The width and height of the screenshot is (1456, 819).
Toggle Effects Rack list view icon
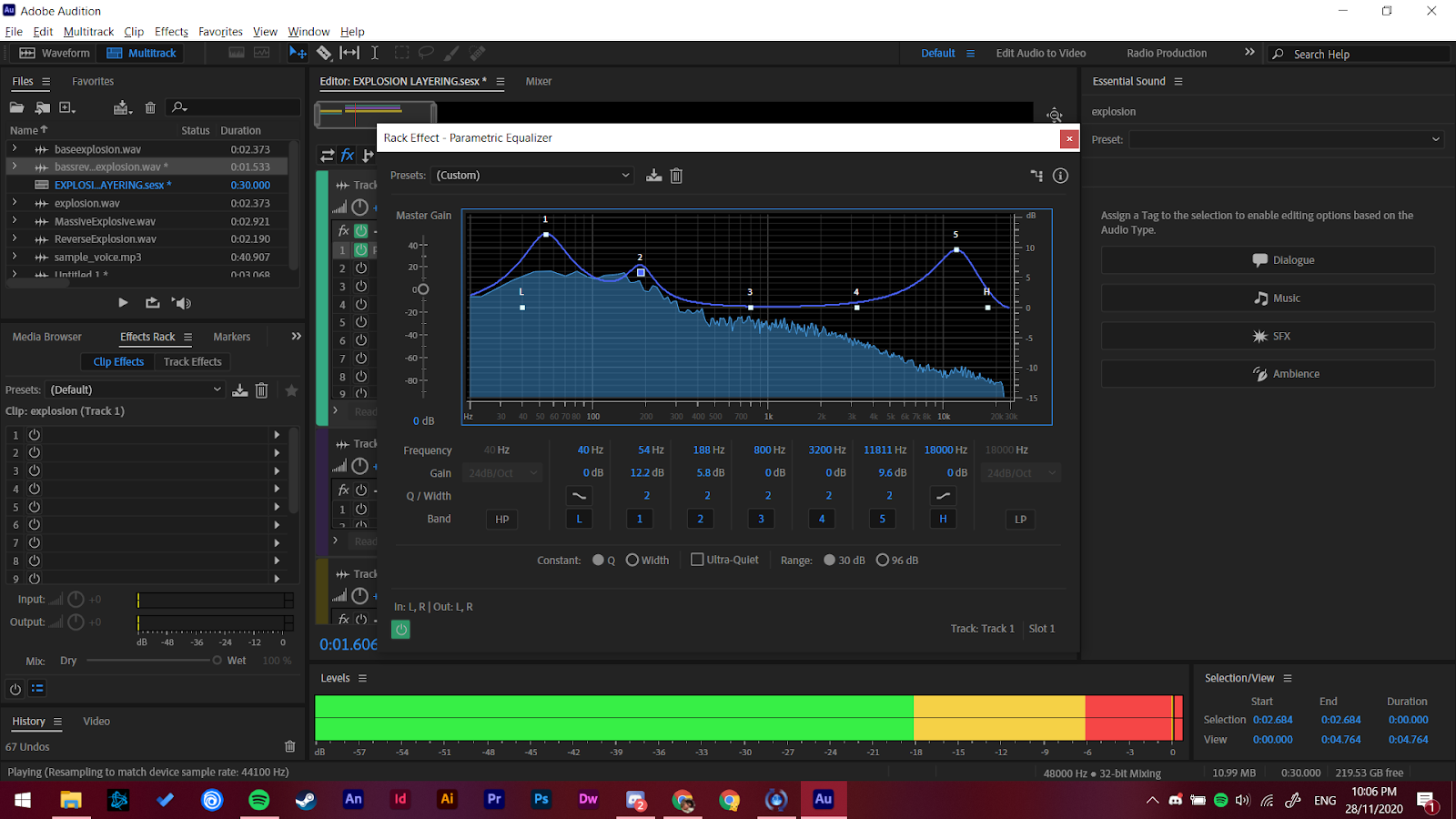coord(37,689)
